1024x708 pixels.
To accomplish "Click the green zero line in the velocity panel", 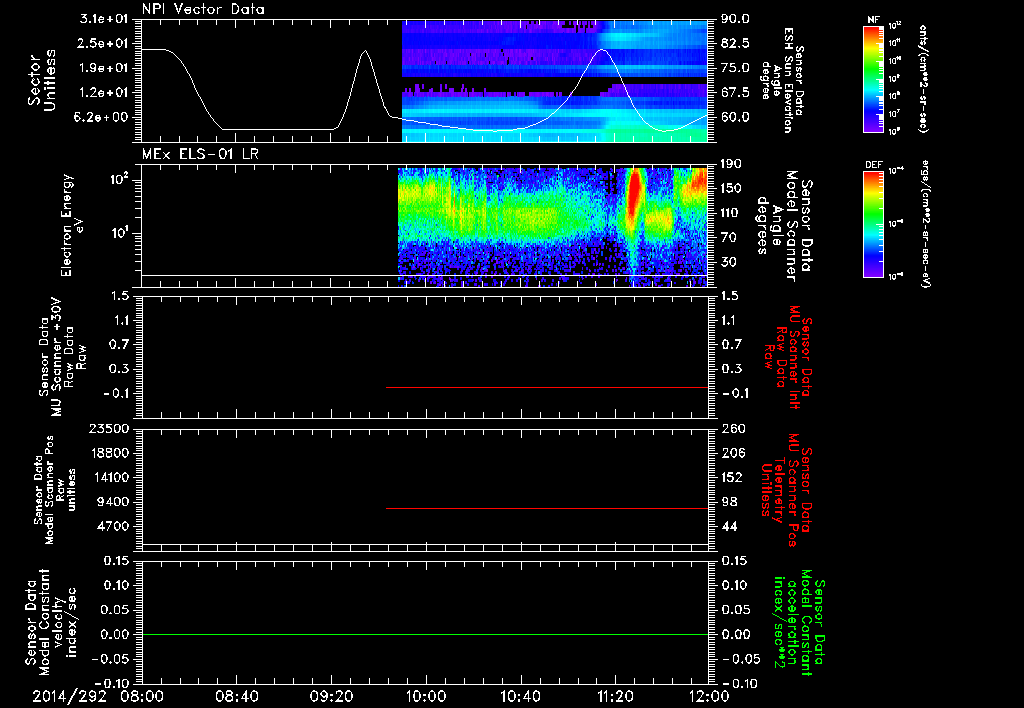I will click(x=425, y=635).
